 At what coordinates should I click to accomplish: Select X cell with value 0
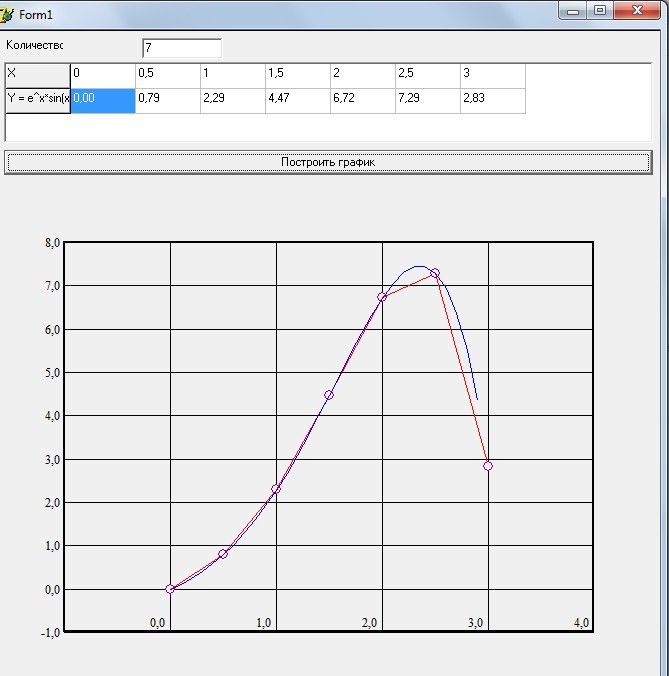(x=103, y=76)
